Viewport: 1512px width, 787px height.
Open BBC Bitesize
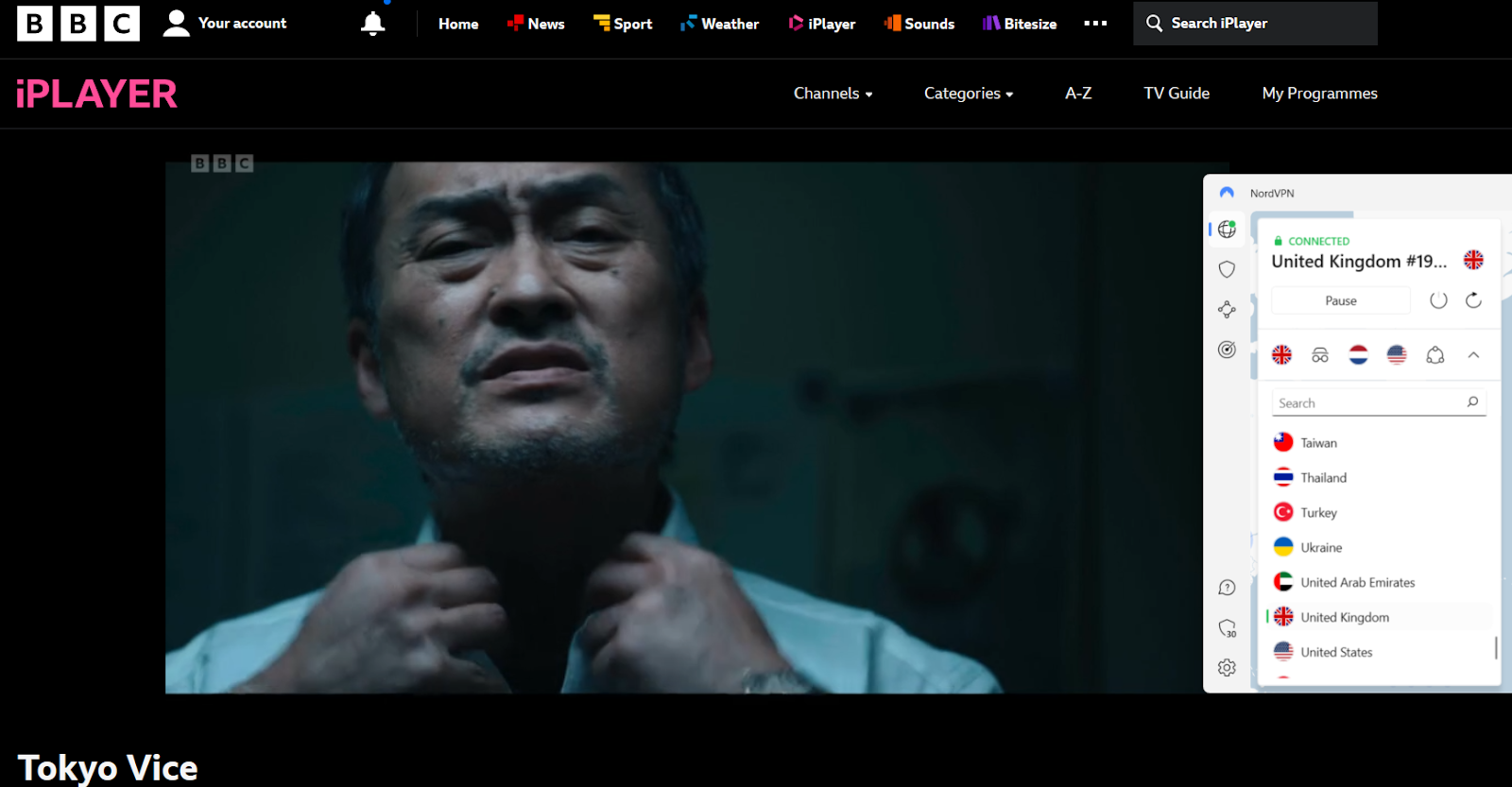1020,24
